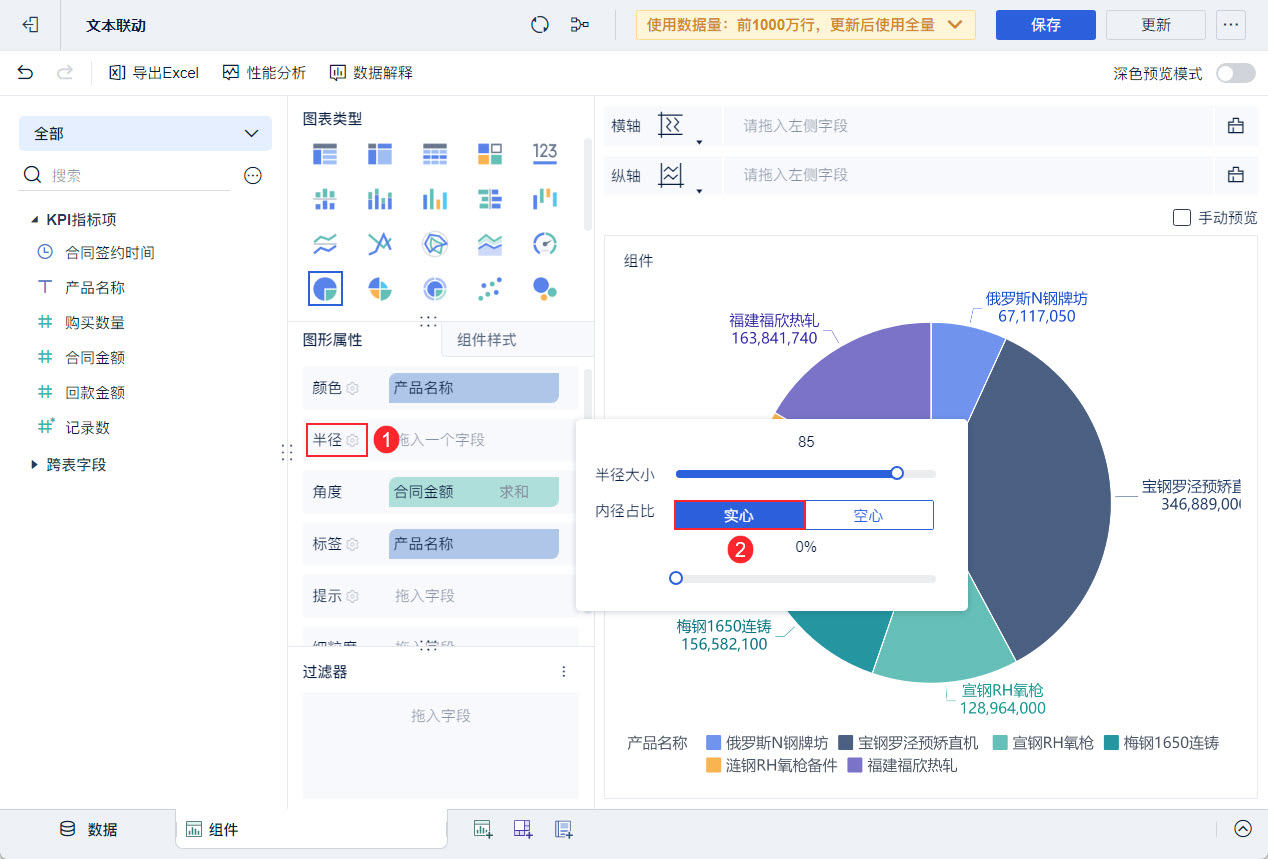This screenshot has width=1268, height=859.
Task: Click the undo arrow
Action: (26, 73)
